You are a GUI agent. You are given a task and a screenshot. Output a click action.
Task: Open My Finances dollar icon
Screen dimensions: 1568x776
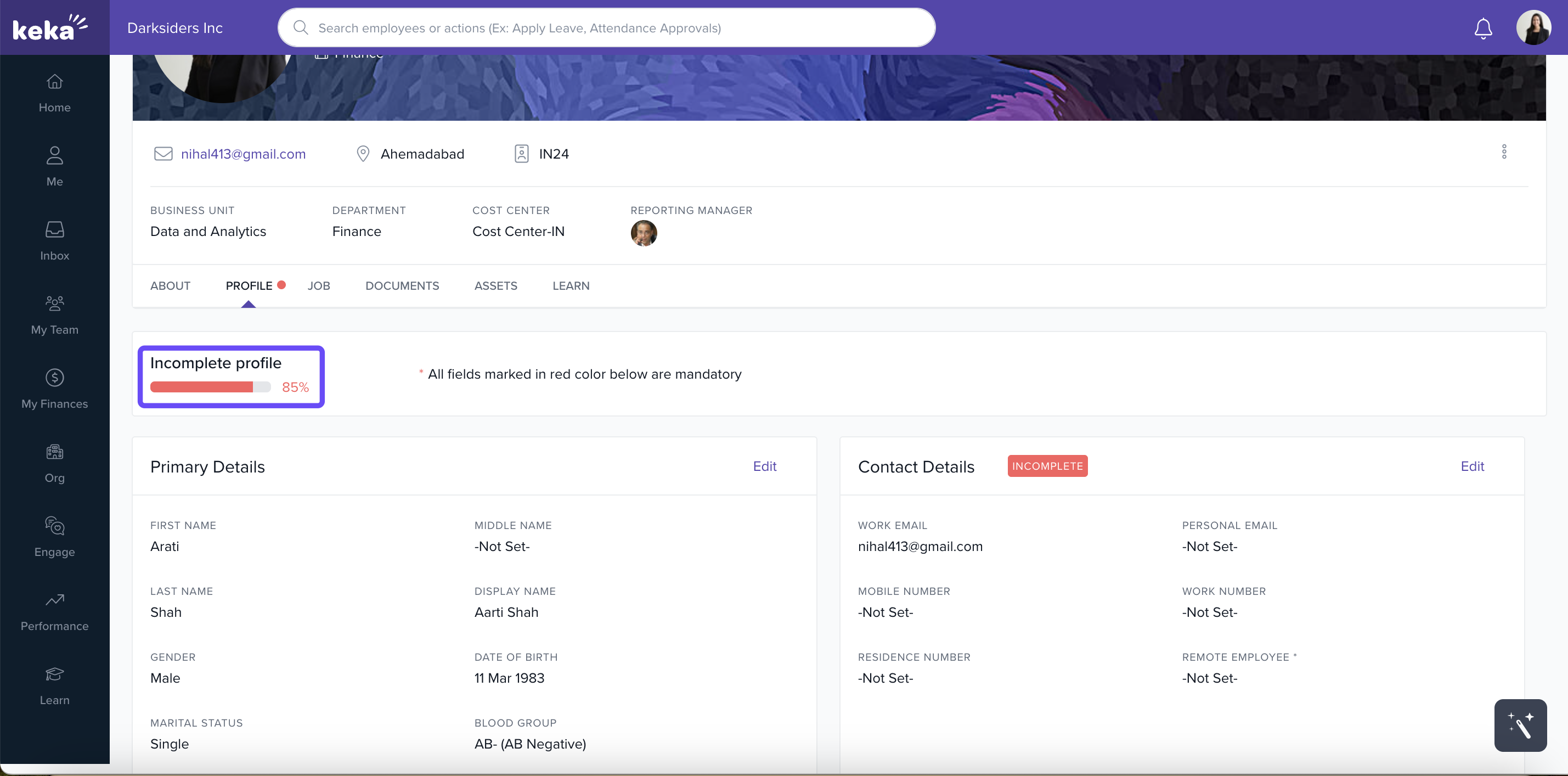54,378
